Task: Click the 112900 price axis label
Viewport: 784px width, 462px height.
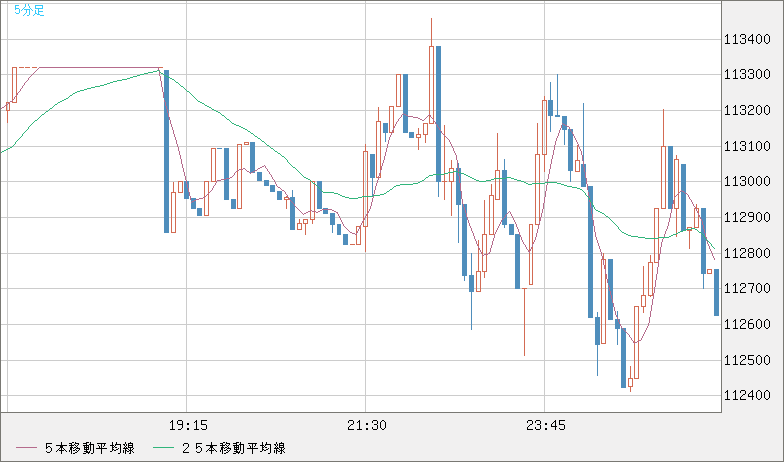Action: 747,218
